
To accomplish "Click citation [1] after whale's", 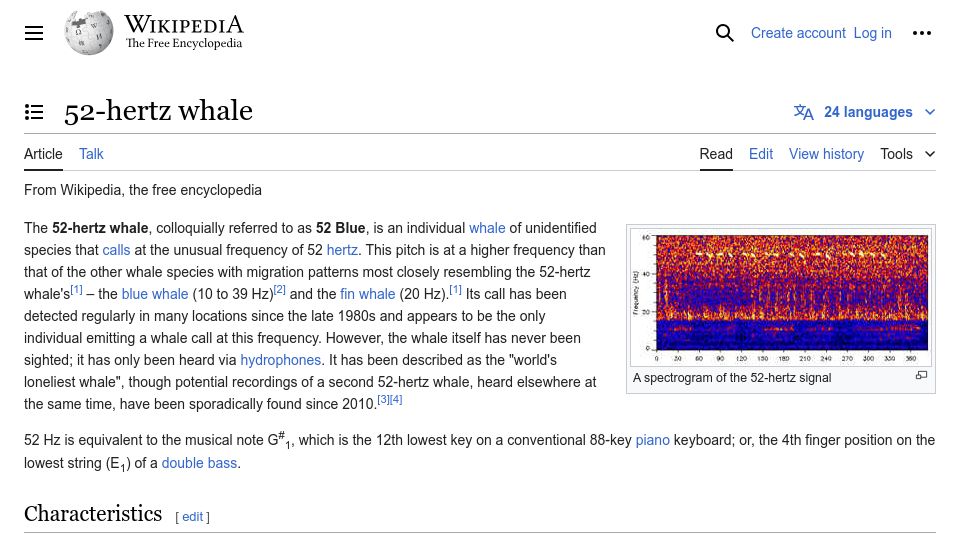I will click(77, 290).
